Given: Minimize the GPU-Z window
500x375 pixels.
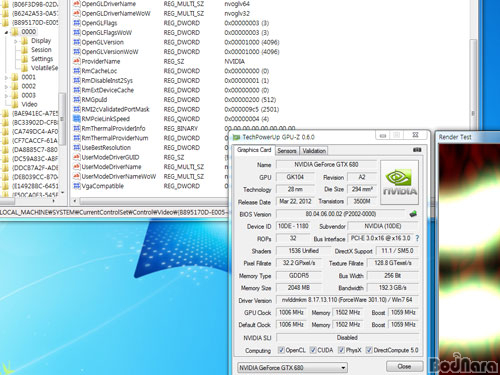Looking at the screenshot, I should (x=383, y=135).
